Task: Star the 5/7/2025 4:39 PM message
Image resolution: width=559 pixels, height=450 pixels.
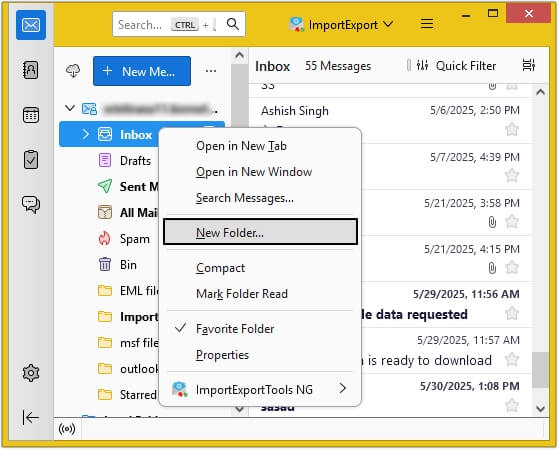Action: 512,175
